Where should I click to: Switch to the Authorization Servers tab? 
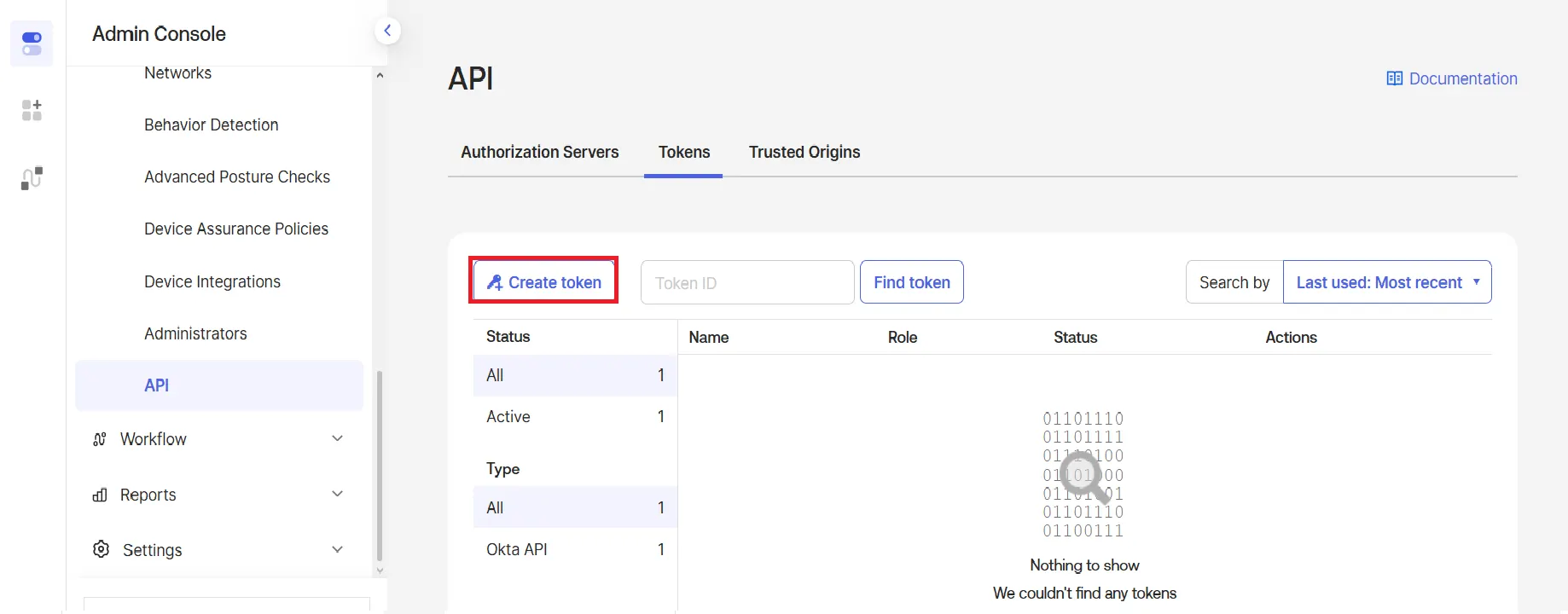pyautogui.click(x=540, y=152)
